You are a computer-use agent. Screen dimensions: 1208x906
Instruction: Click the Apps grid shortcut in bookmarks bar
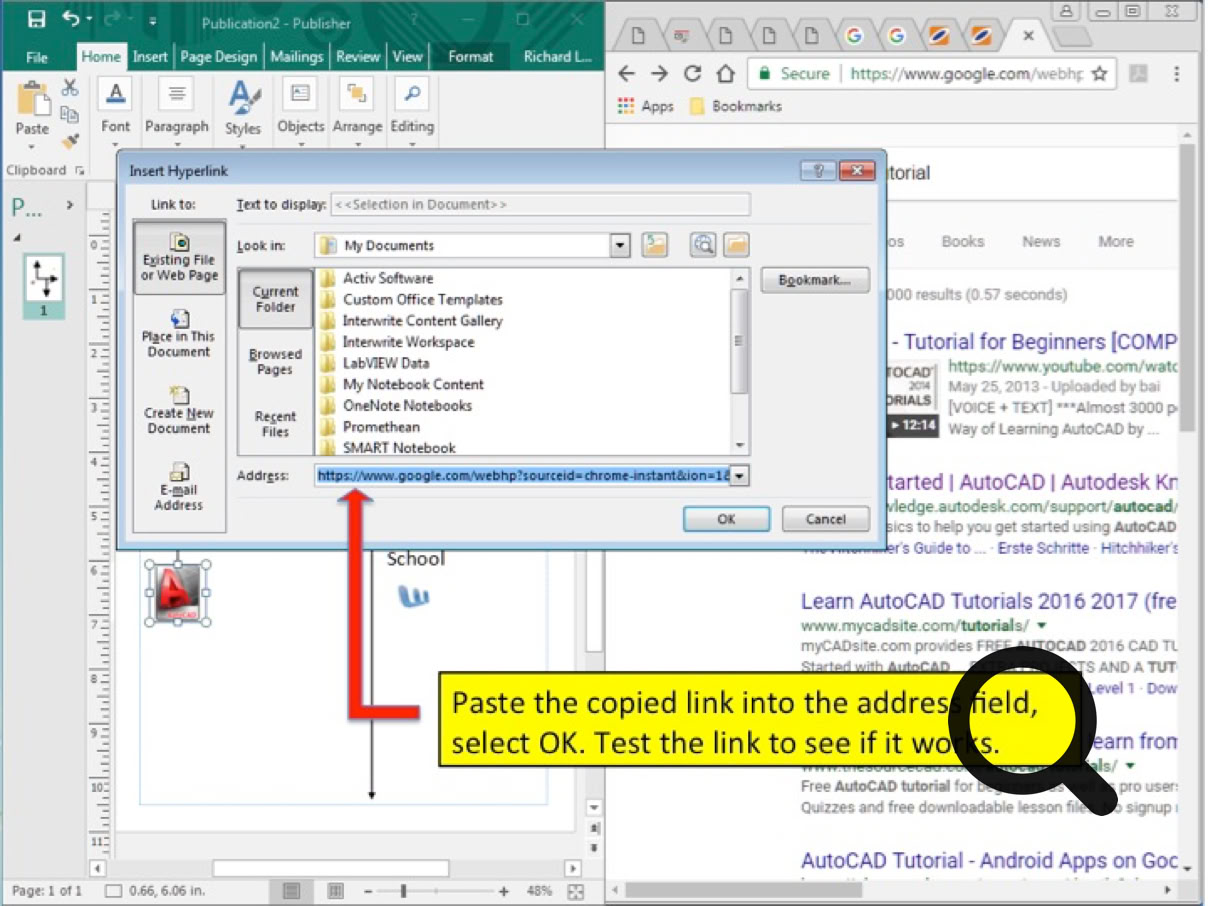click(x=645, y=106)
